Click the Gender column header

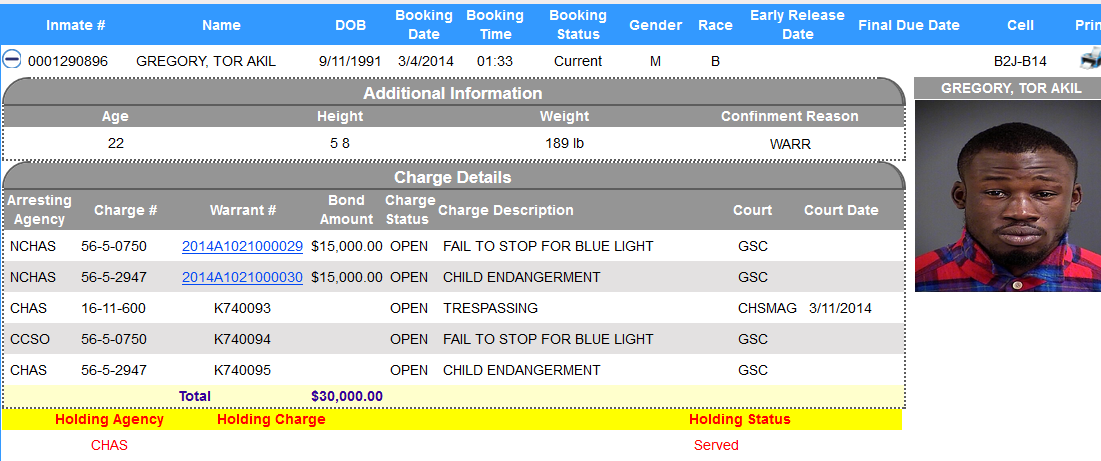[655, 25]
